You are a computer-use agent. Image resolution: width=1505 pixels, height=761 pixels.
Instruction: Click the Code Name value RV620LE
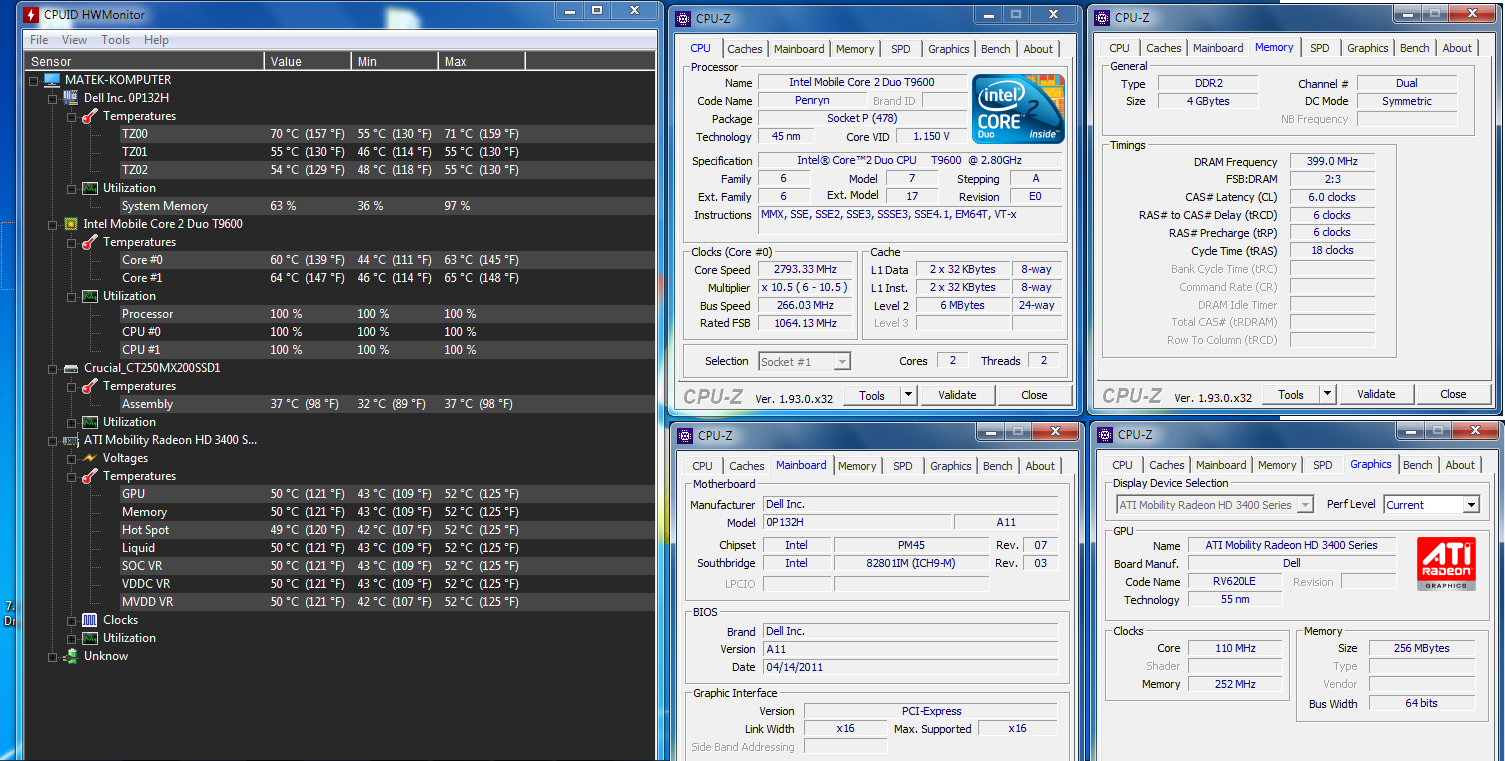1235,582
